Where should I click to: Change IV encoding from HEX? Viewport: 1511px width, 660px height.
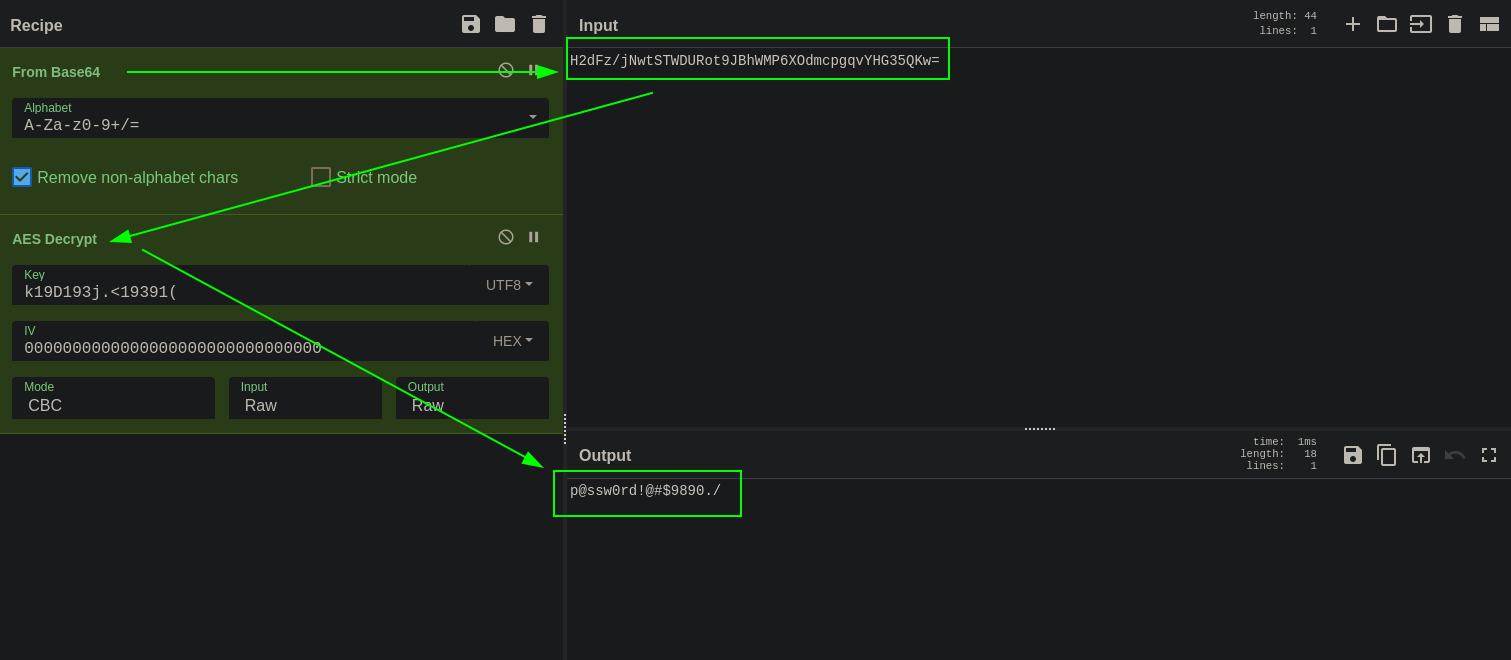513,341
